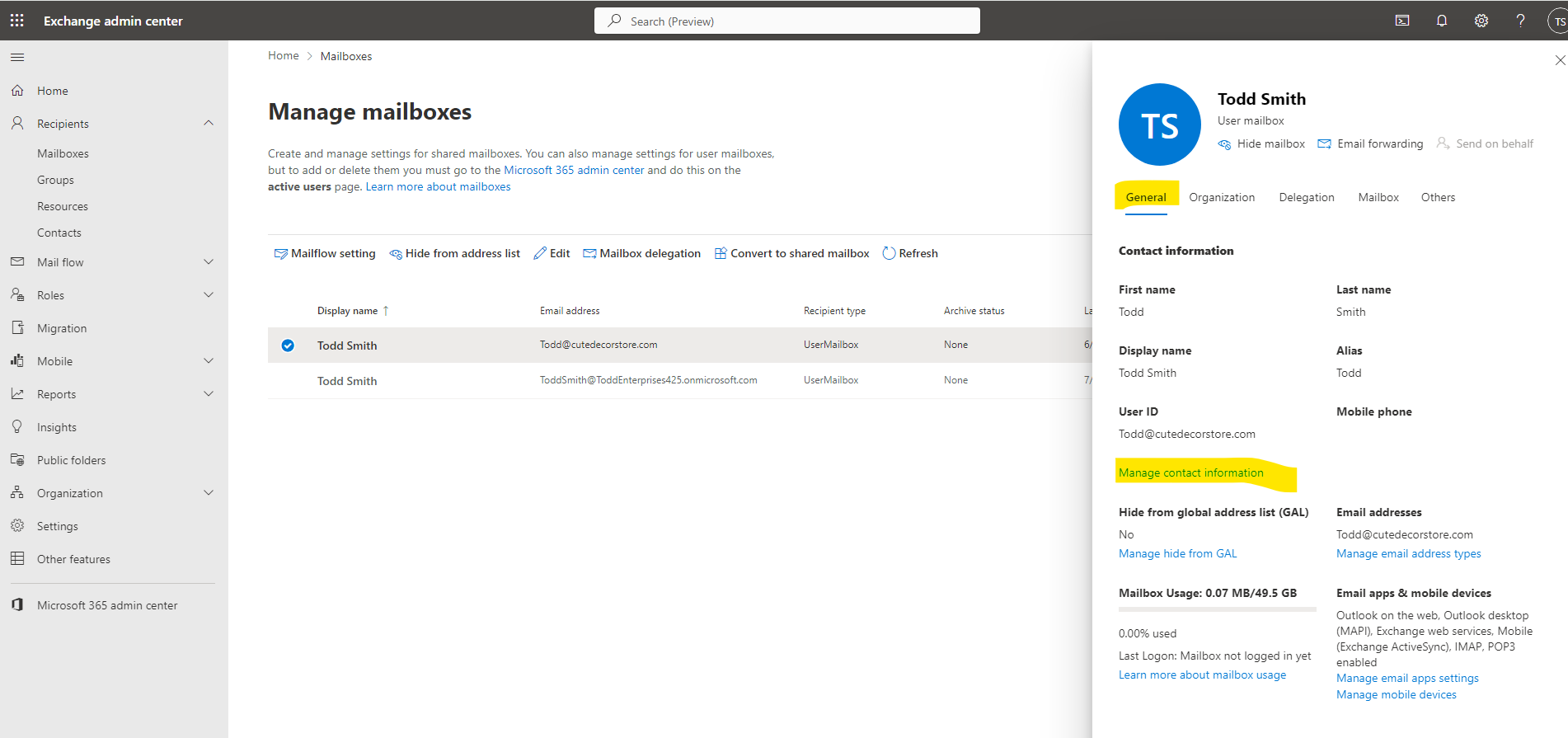Click the Other features grid icon
Screen dimensions: 1568x738
click(17, 558)
